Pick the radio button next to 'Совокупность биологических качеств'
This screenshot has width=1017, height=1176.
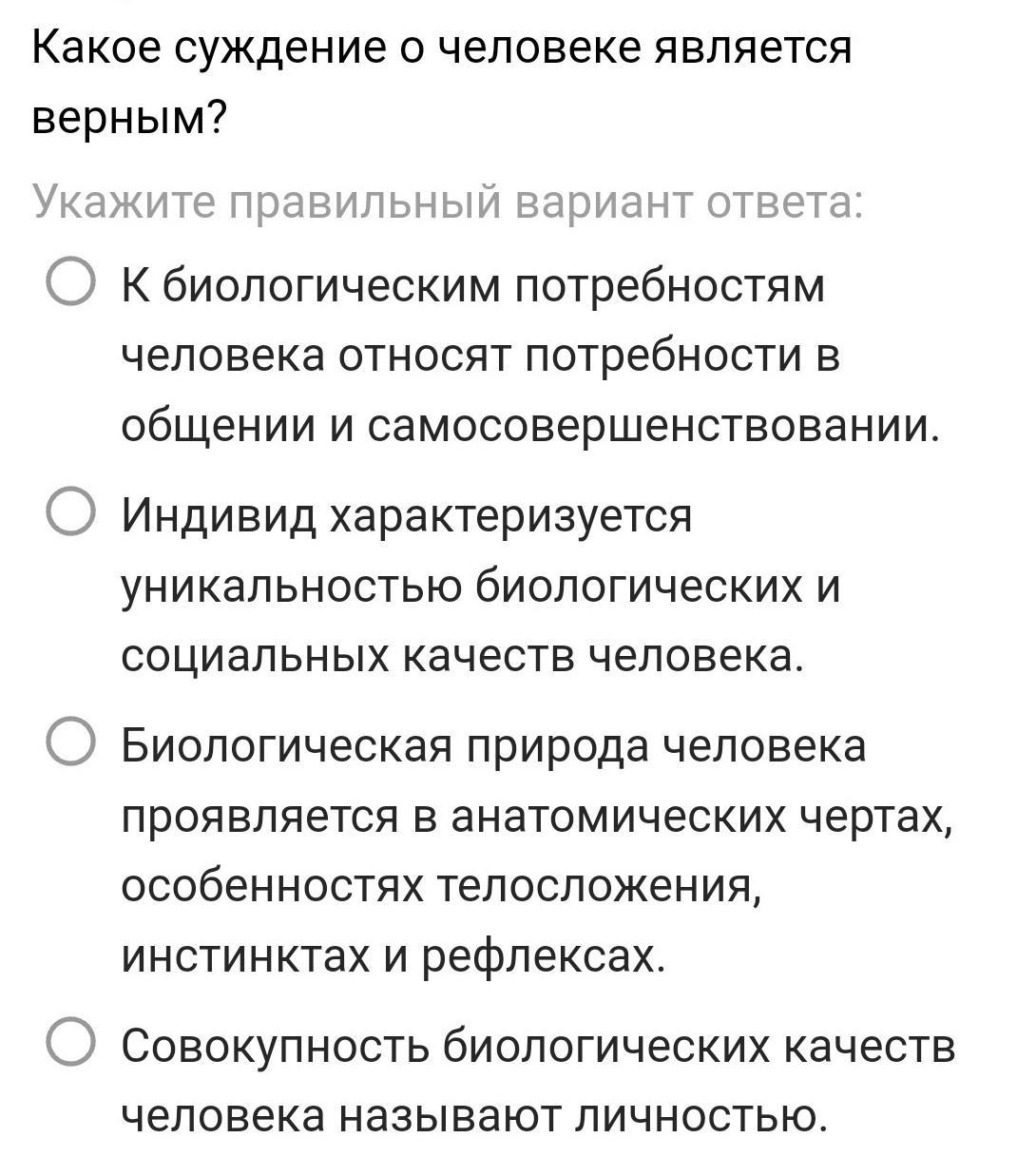point(70,1044)
